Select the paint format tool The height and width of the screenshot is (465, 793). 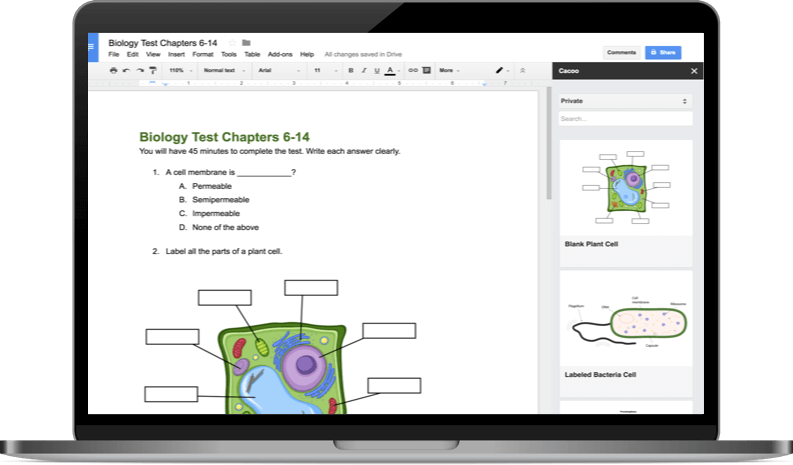click(152, 71)
